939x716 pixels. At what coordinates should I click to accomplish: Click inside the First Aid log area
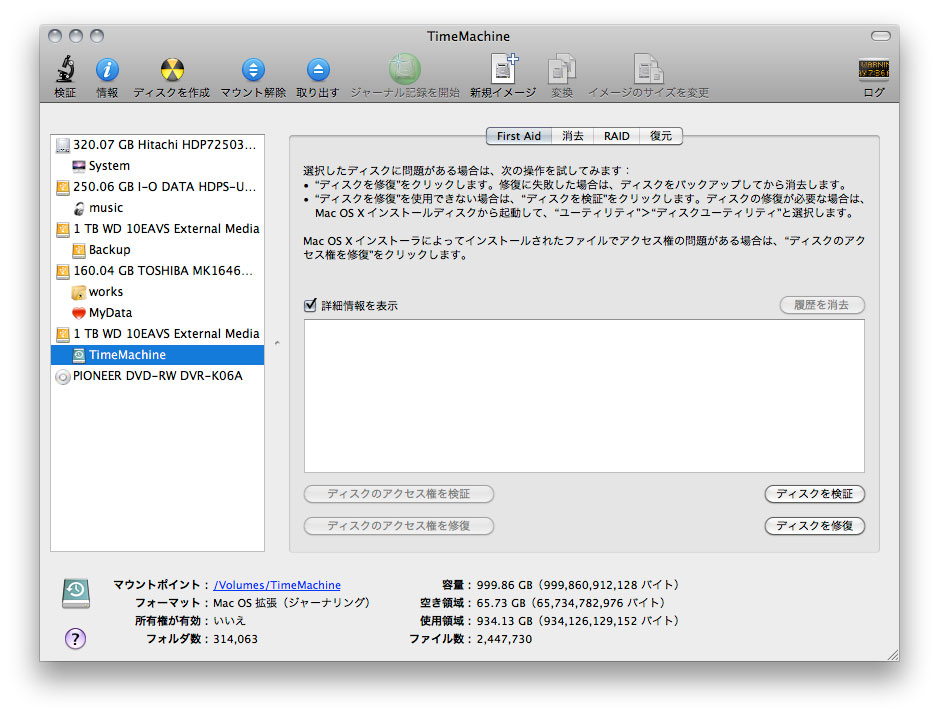click(x=584, y=396)
